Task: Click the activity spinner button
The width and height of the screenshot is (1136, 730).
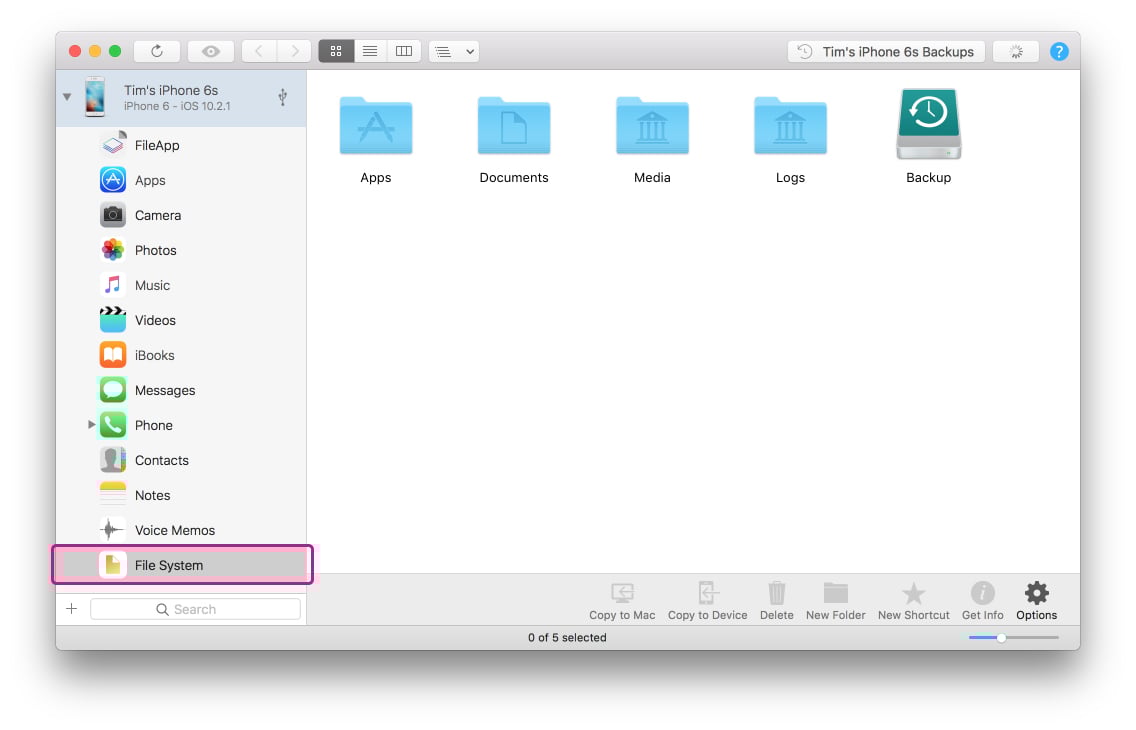Action: pyautogui.click(x=1016, y=51)
